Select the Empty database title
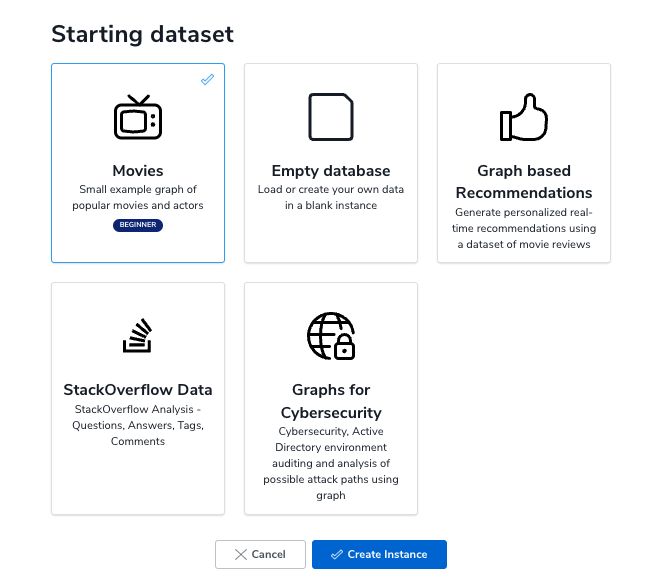The height and width of the screenshot is (588, 649). pos(331,171)
